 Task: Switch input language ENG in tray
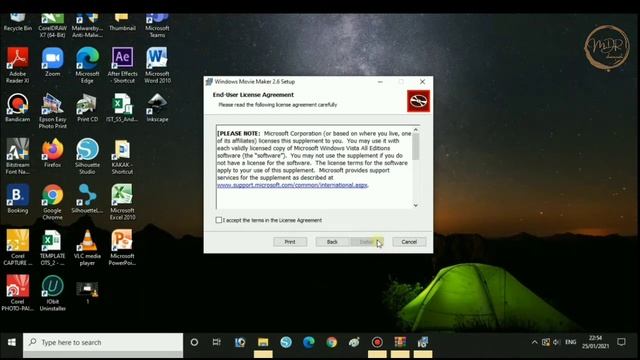point(571,342)
